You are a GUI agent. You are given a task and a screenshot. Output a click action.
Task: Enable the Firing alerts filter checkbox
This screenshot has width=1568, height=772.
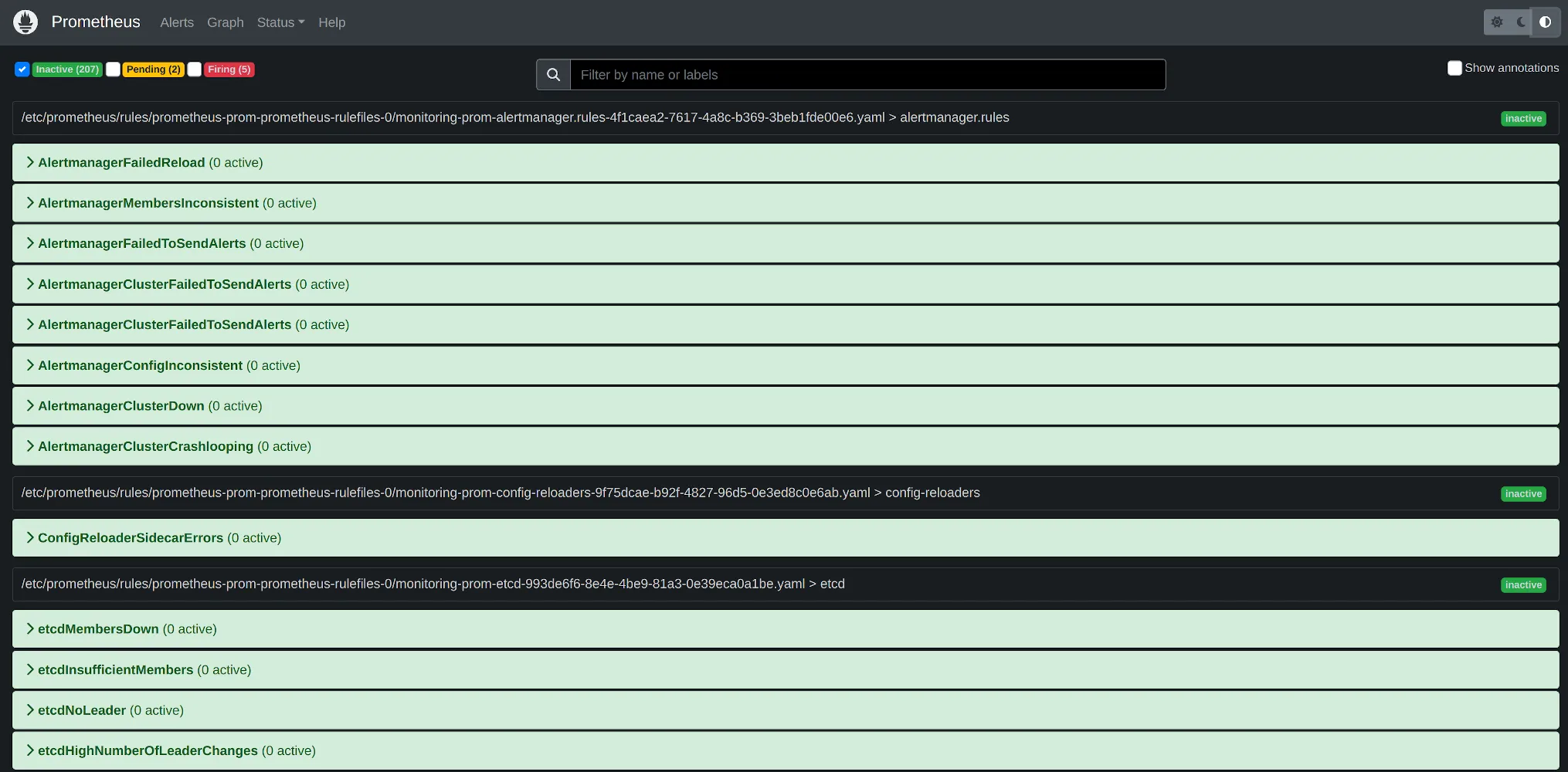(x=195, y=69)
